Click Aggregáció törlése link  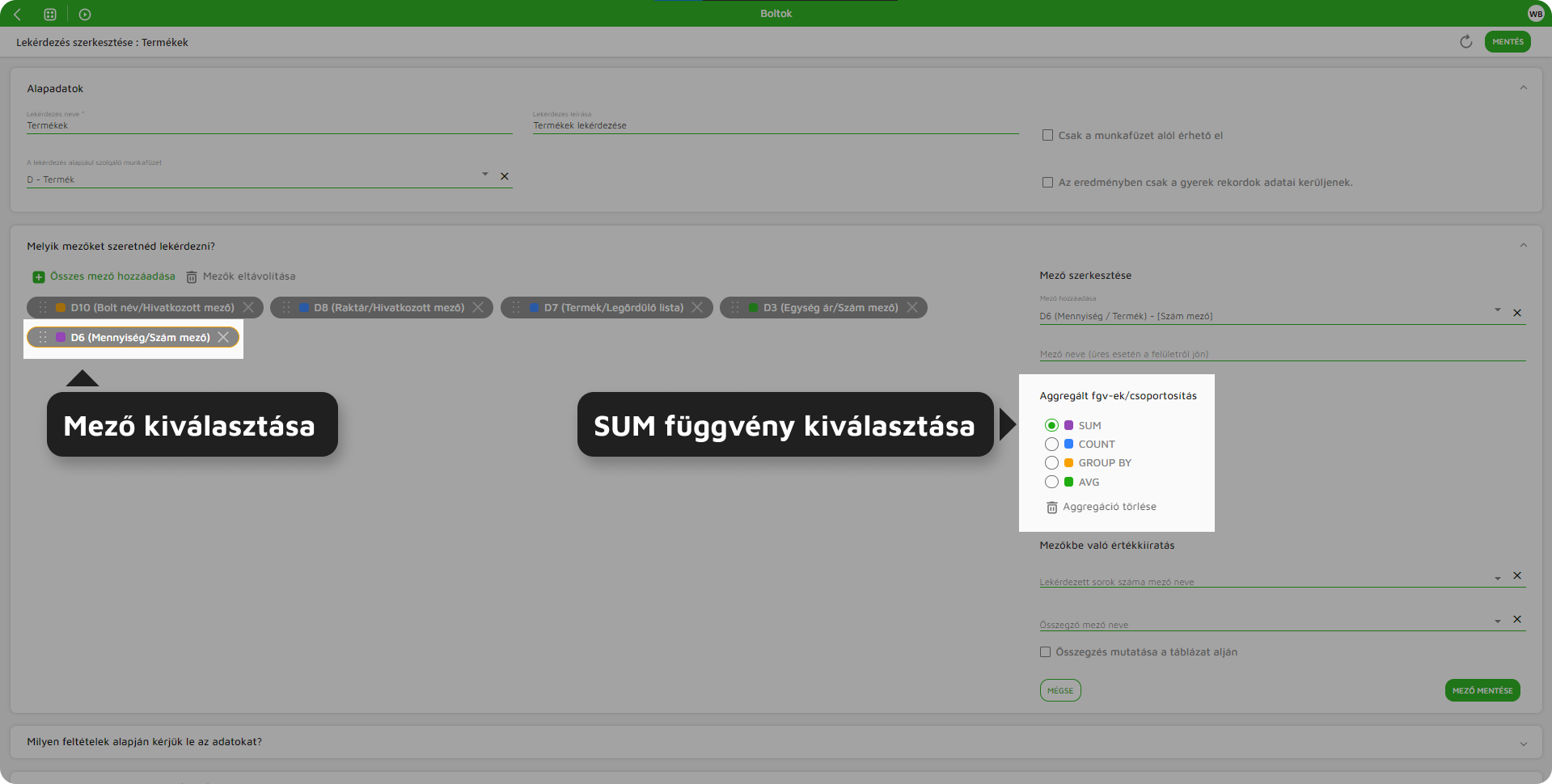coord(1110,507)
